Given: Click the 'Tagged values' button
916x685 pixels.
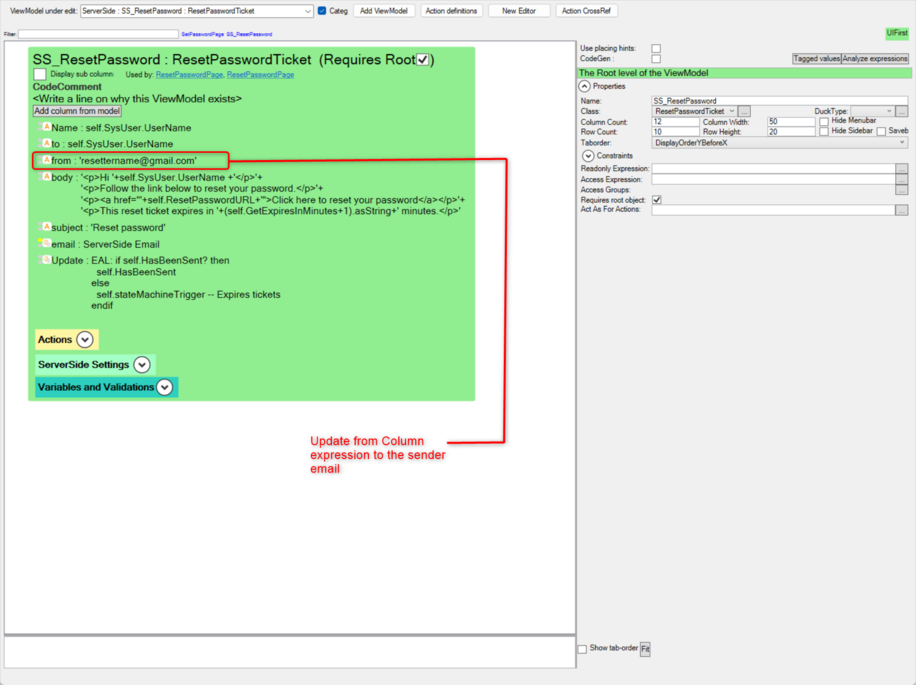Looking at the screenshot, I should [x=816, y=58].
